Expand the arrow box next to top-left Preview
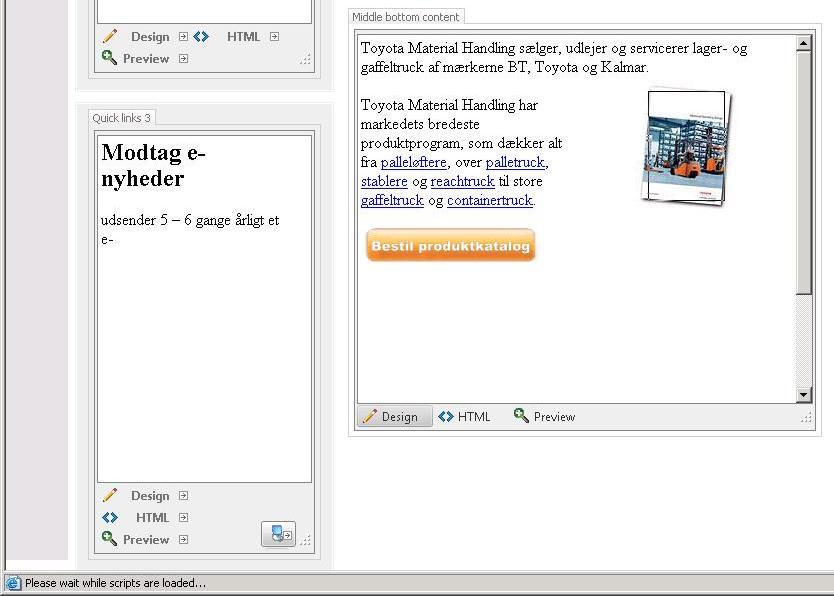This screenshot has width=834, height=596. (184, 58)
